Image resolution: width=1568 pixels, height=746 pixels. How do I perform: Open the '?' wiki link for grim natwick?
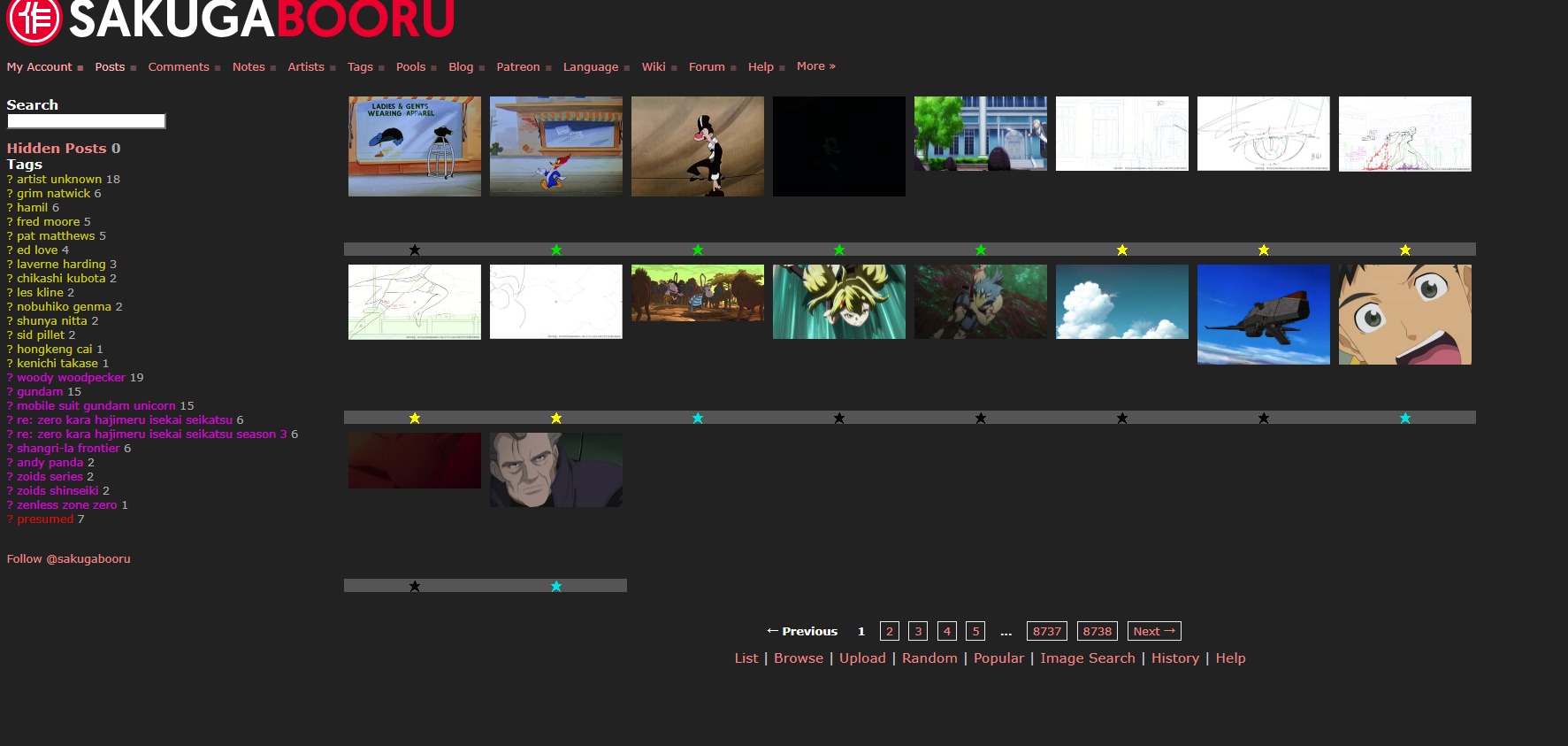click(x=10, y=194)
